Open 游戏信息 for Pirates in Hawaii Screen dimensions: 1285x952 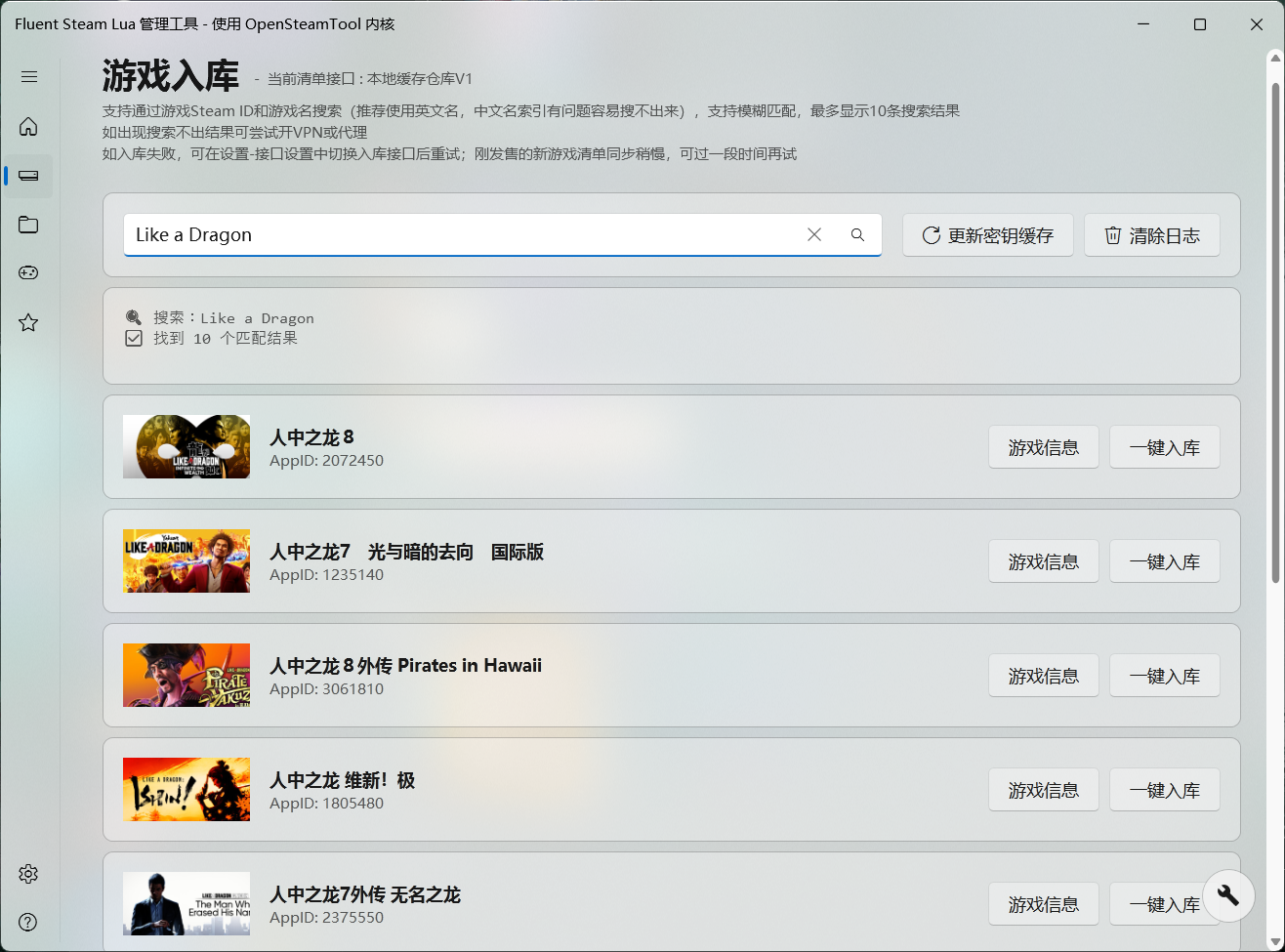(x=1044, y=676)
